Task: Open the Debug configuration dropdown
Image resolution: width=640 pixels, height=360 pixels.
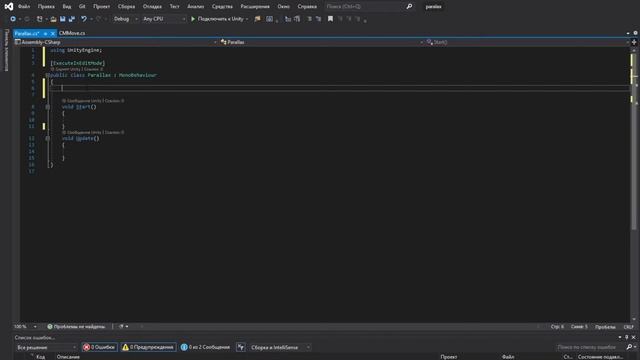Action: [125, 19]
